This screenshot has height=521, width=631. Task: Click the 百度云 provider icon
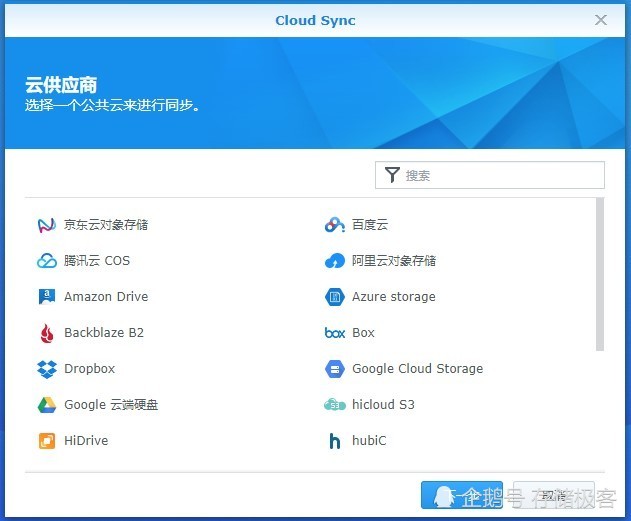click(335, 225)
